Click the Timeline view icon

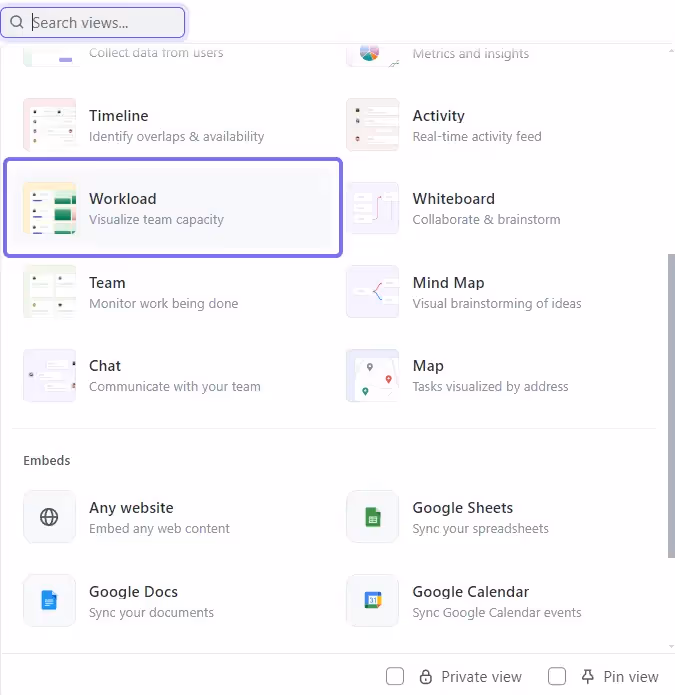[x=49, y=125]
